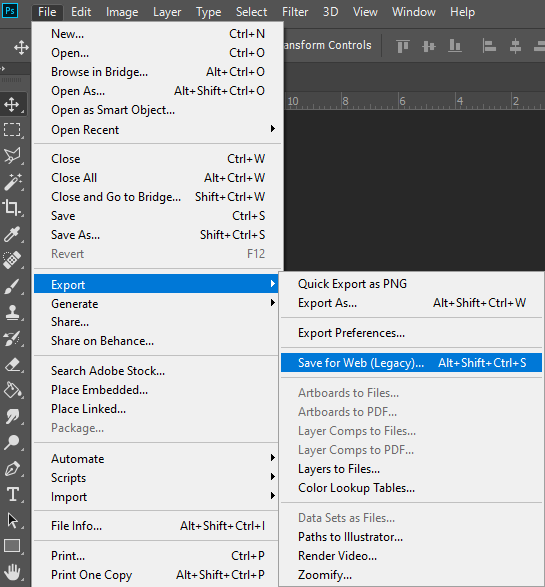Click Align bottom edges icon
545x587 pixels.
[x=454, y=46]
